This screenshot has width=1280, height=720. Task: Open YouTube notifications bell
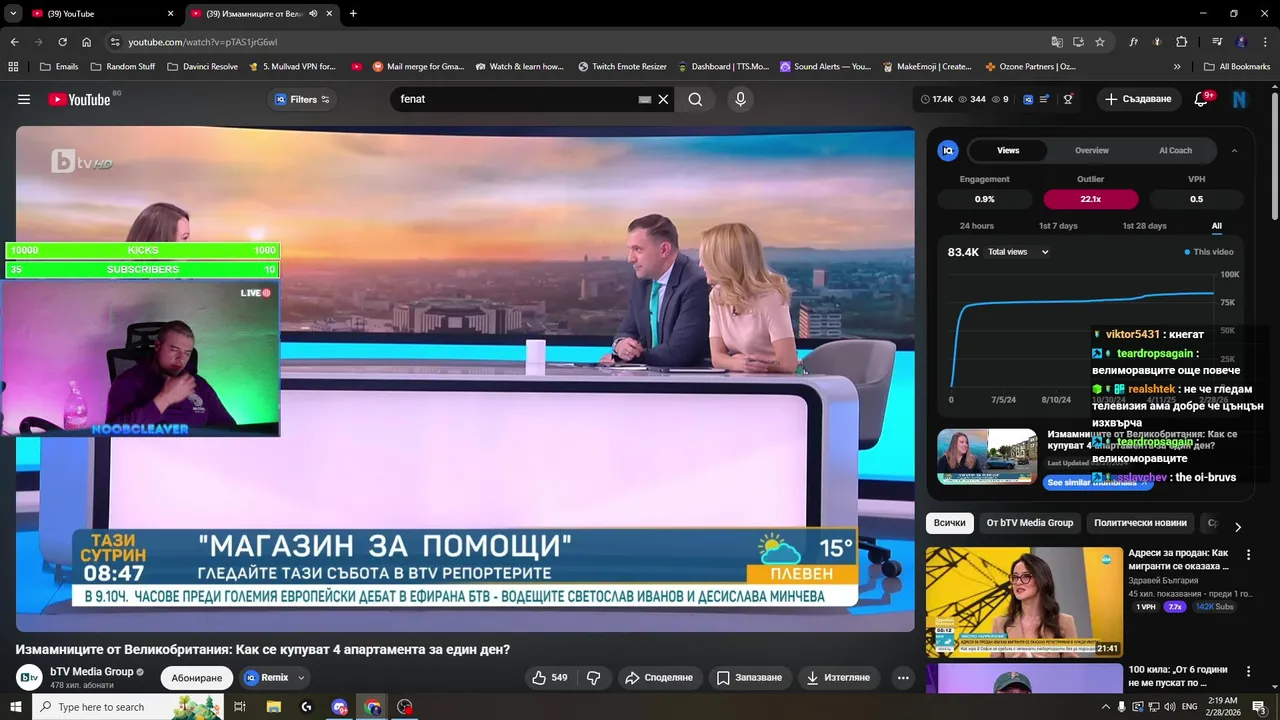click(x=1202, y=99)
